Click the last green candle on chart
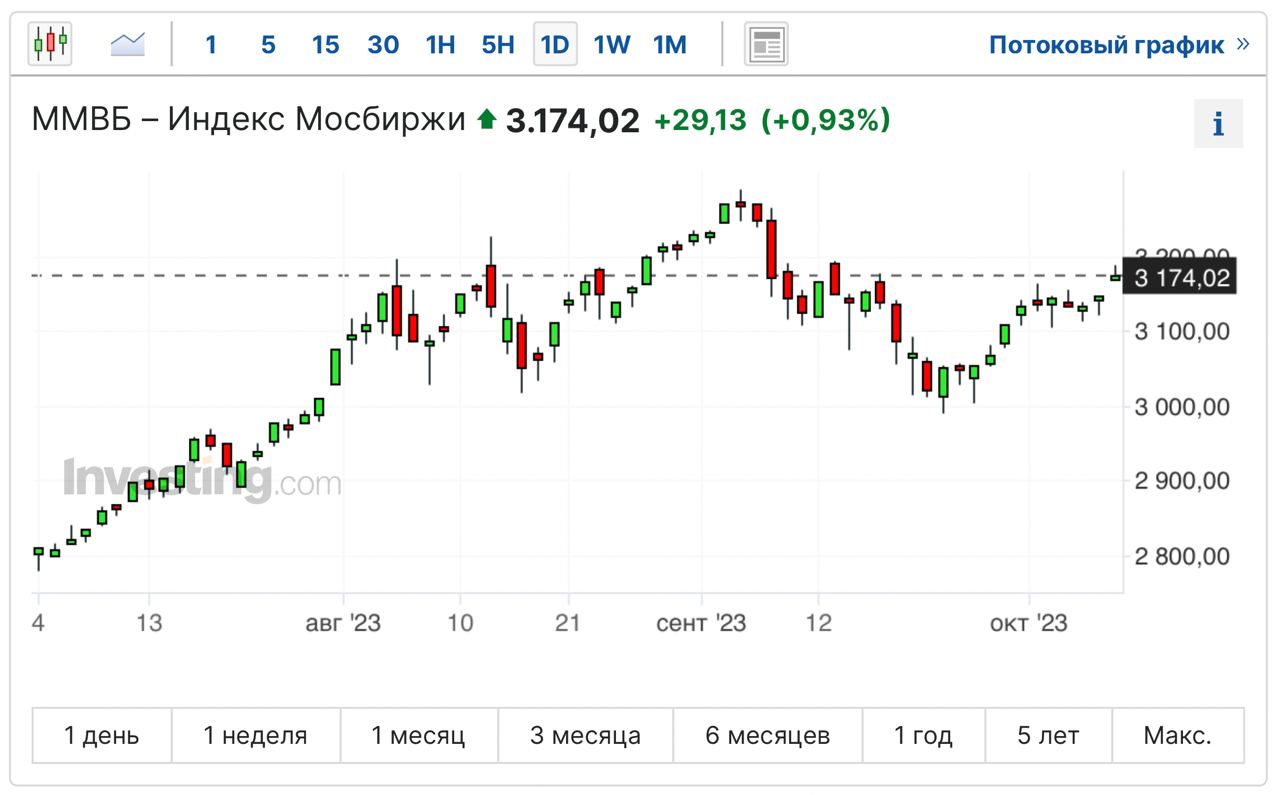The image size is (1280, 795). [x=1116, y=277]
